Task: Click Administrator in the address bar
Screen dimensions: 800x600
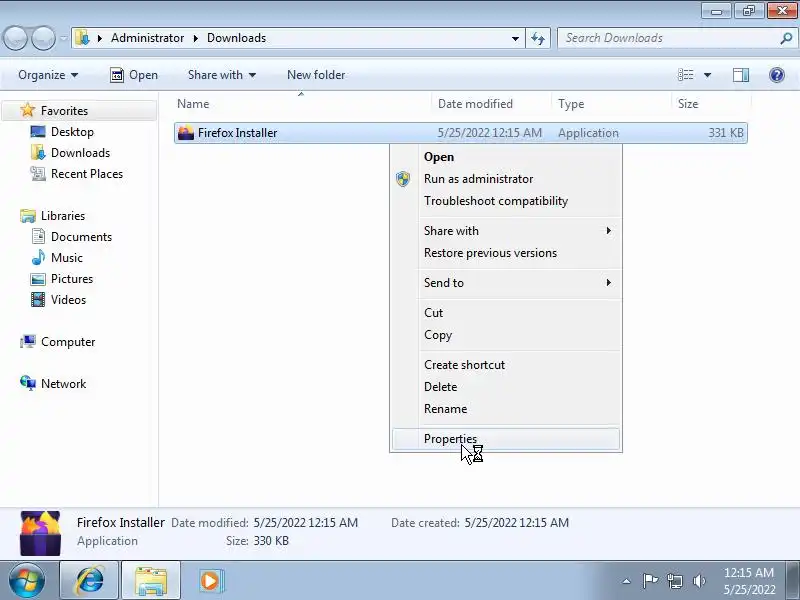Action: [147, 38]
